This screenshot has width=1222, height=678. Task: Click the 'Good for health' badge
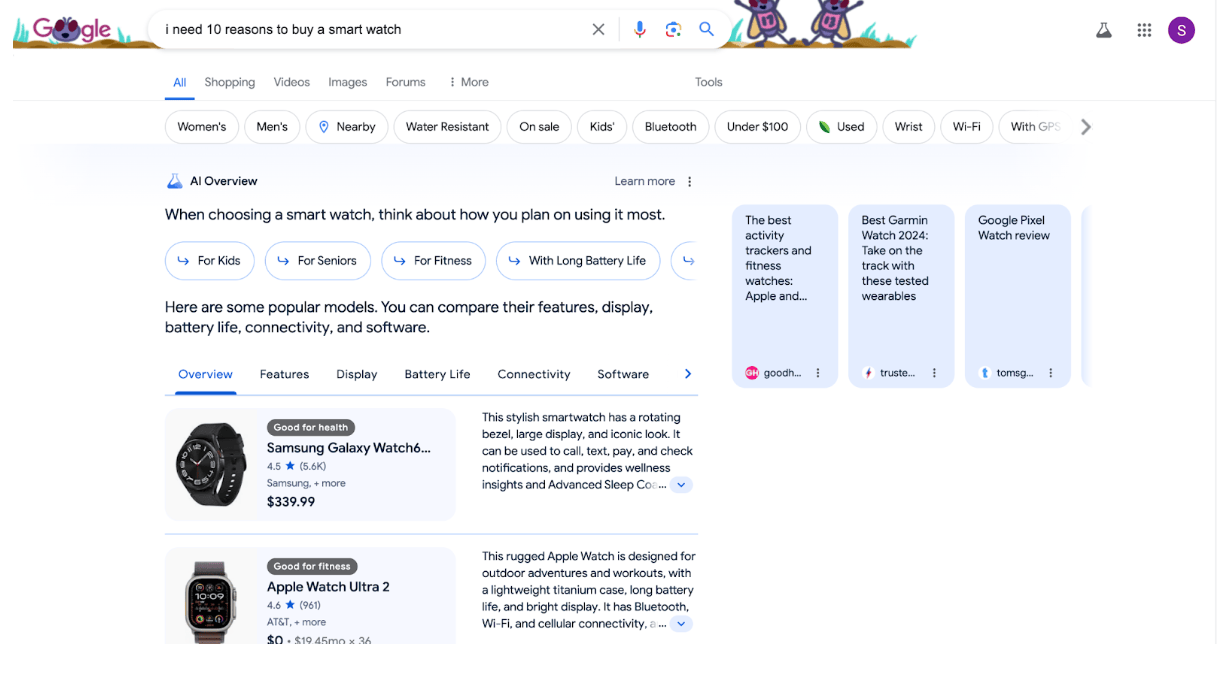click(x=311, y=427)
